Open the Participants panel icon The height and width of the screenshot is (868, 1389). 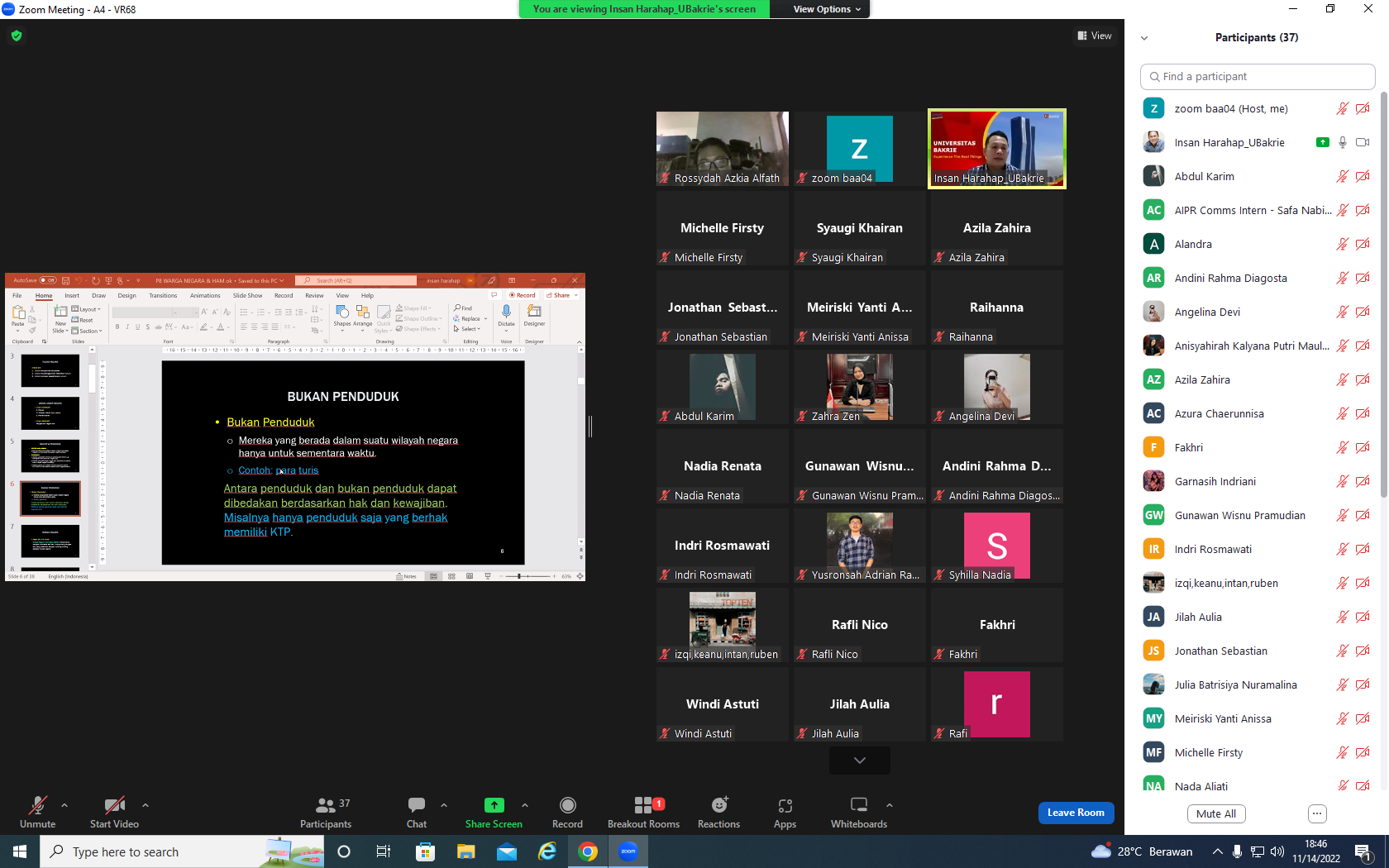326,806
